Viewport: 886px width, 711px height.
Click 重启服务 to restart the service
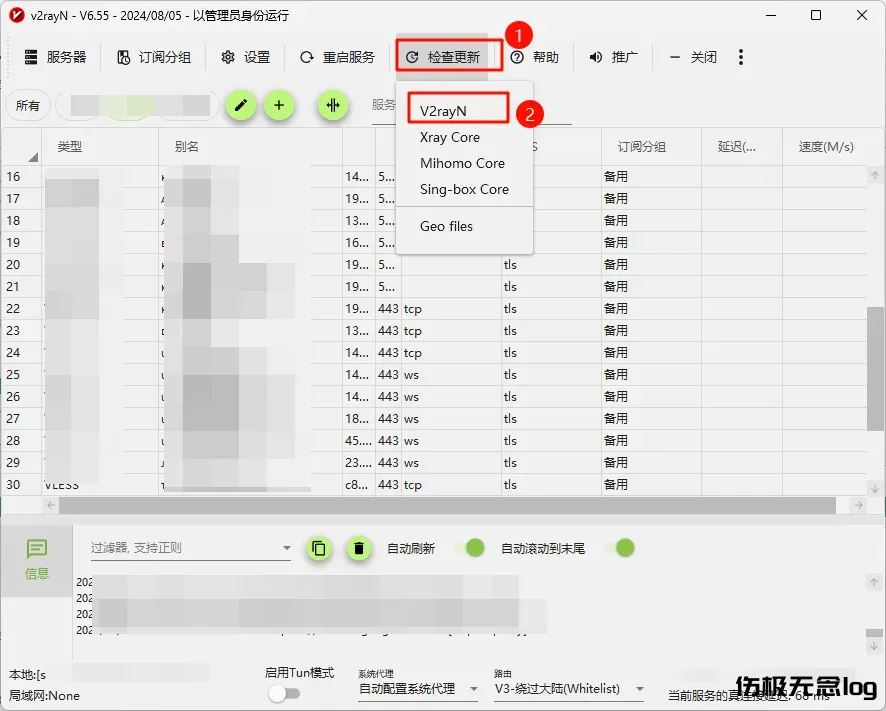coord(338,57)
